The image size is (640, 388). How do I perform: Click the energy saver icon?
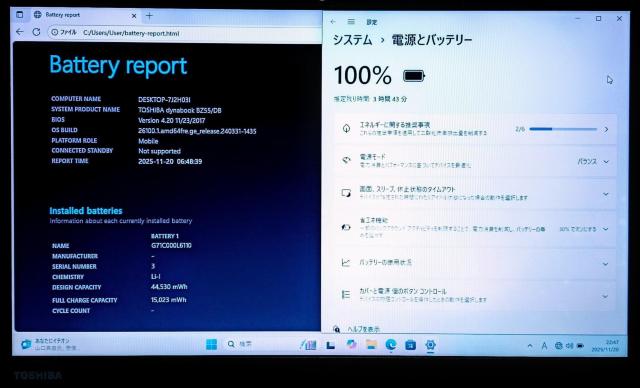346,227
